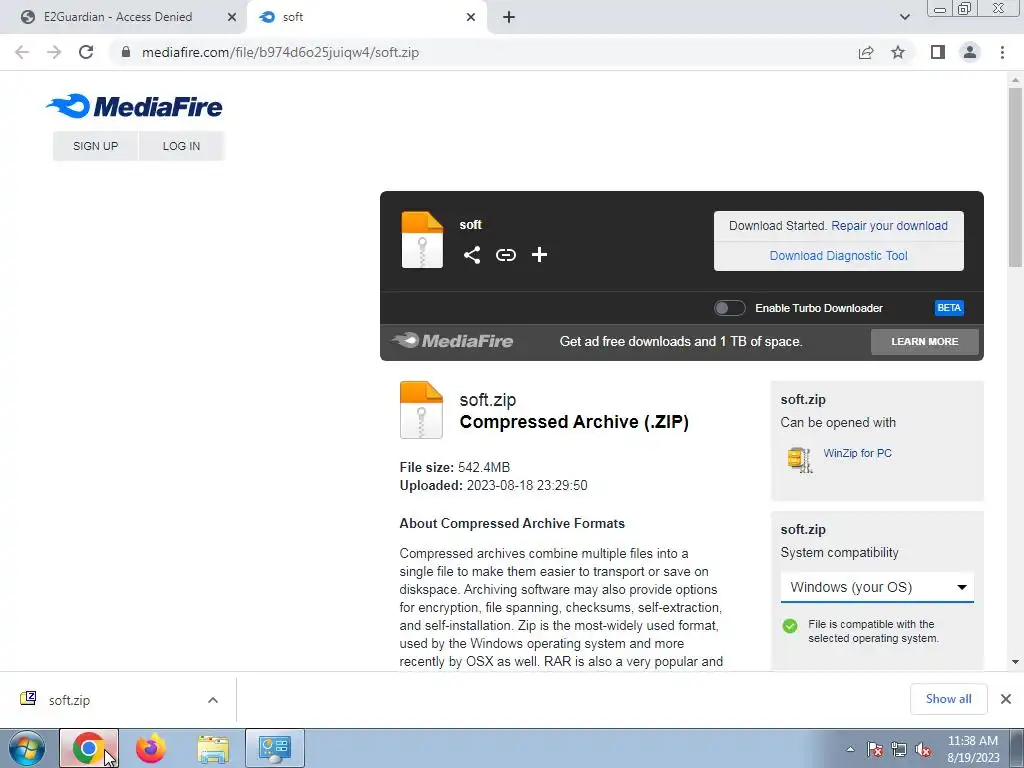Open the Chrome profile avatar
Viewport: 1024px width, 768px height.
point(970,52)
